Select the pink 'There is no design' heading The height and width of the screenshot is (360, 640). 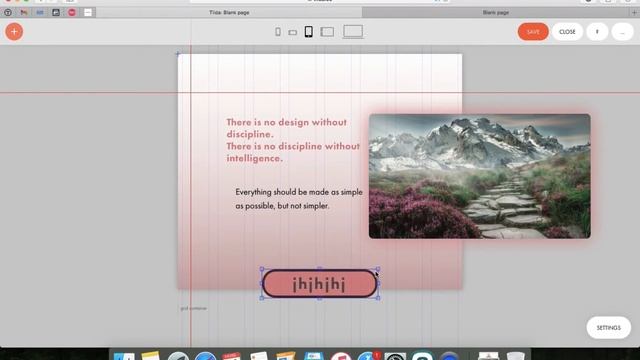293,140
